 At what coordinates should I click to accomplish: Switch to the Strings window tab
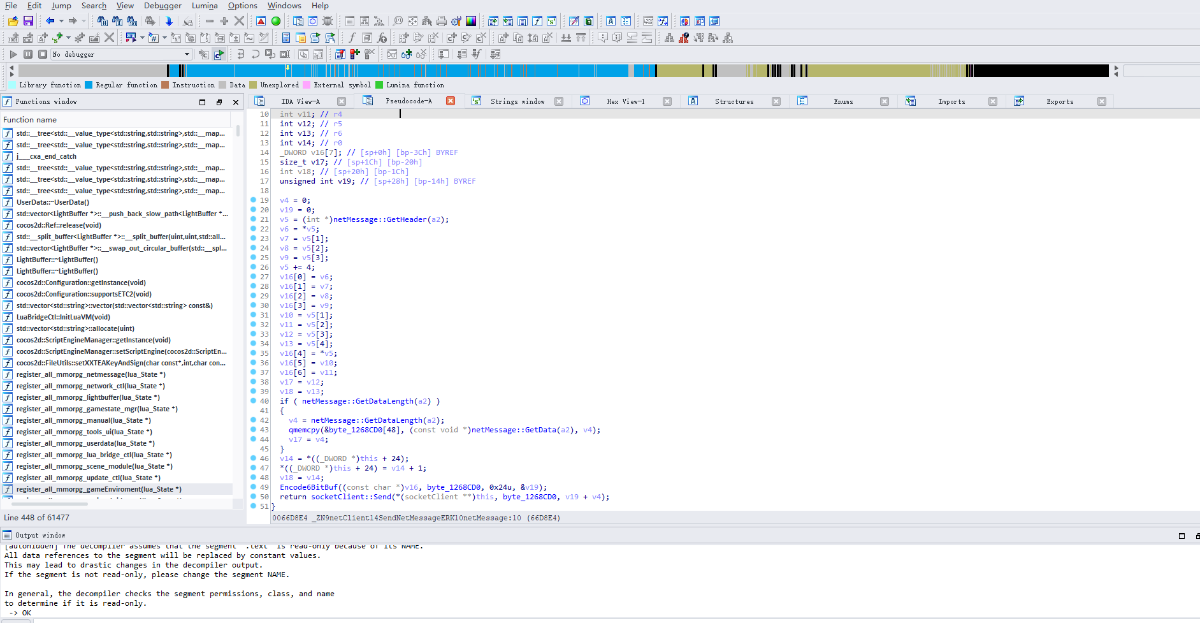[x=517, y=101]
